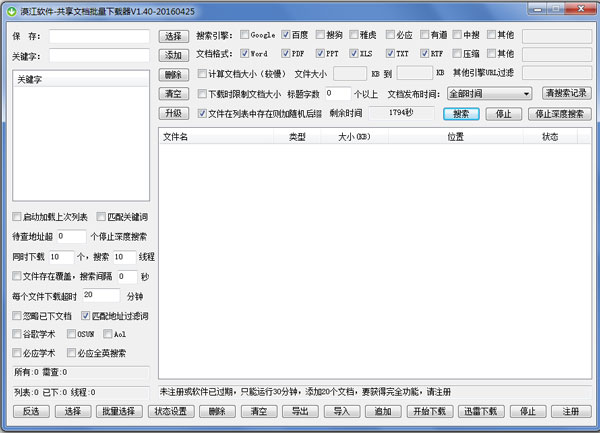Open 状态设置 from the bottom buttons
Viewport: 600px width, 433px height.
(171, 411)
